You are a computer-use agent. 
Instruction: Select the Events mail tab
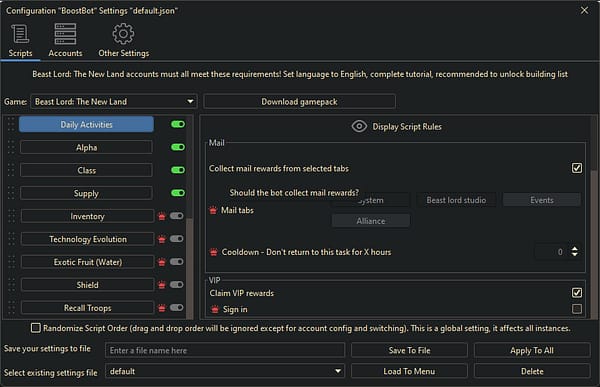tap(541, 200)
